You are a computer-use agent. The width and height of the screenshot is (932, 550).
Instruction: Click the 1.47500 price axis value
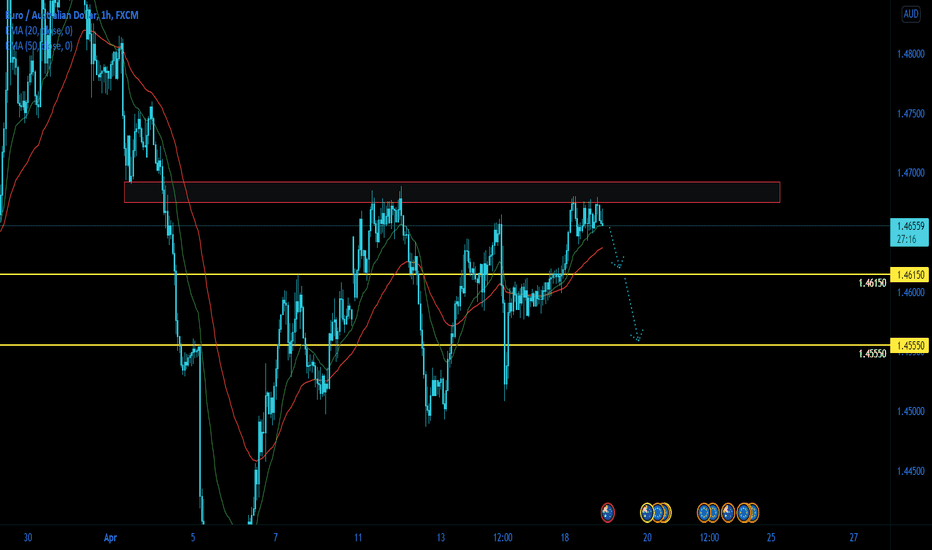911,114
